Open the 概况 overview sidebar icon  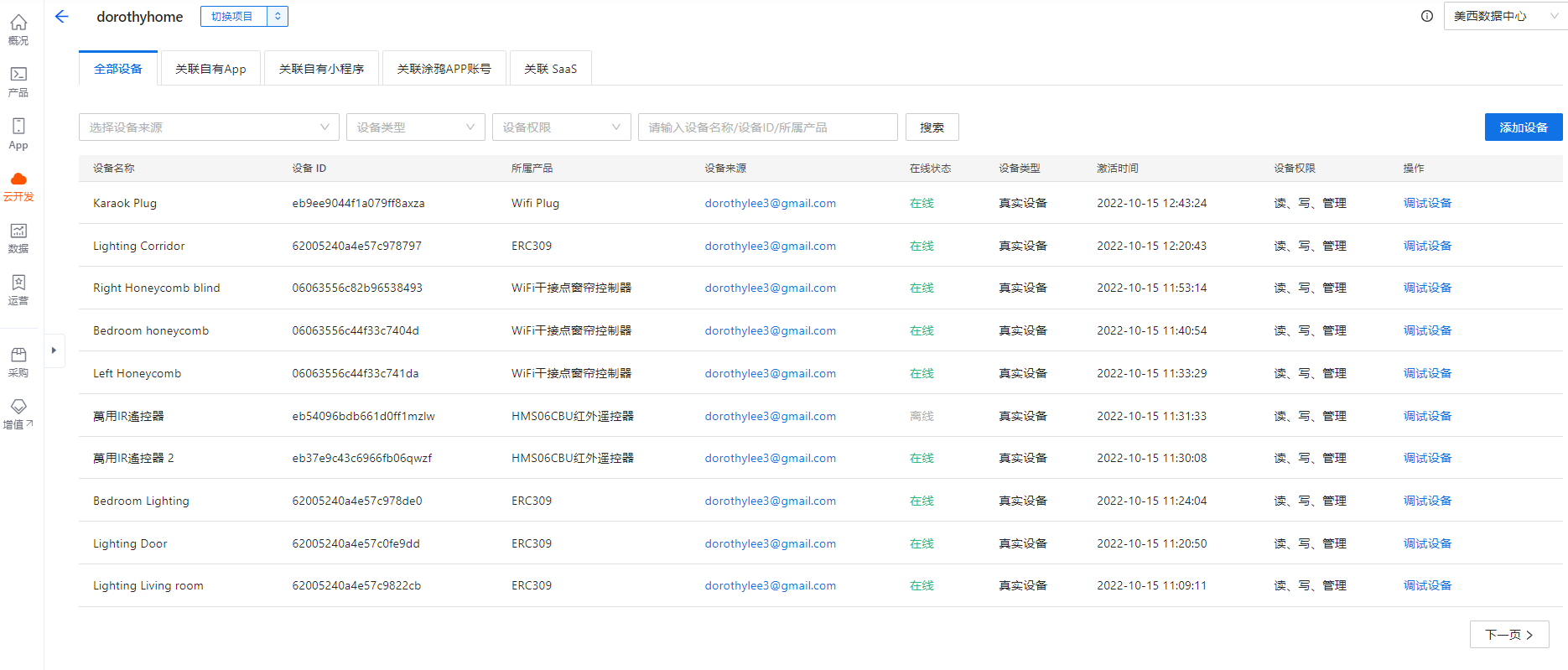click(18, 29)
